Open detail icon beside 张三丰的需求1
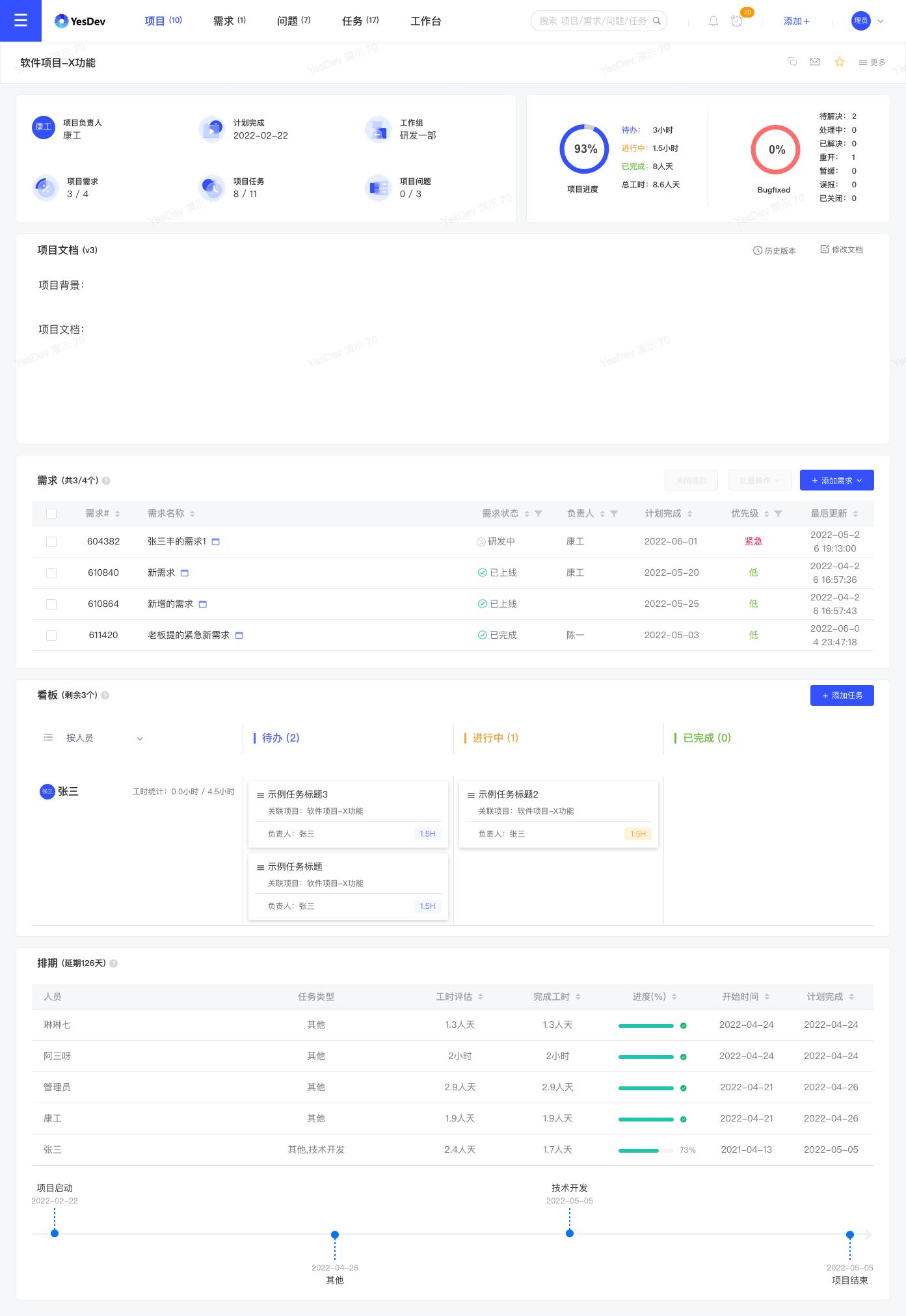 point(216,542)
